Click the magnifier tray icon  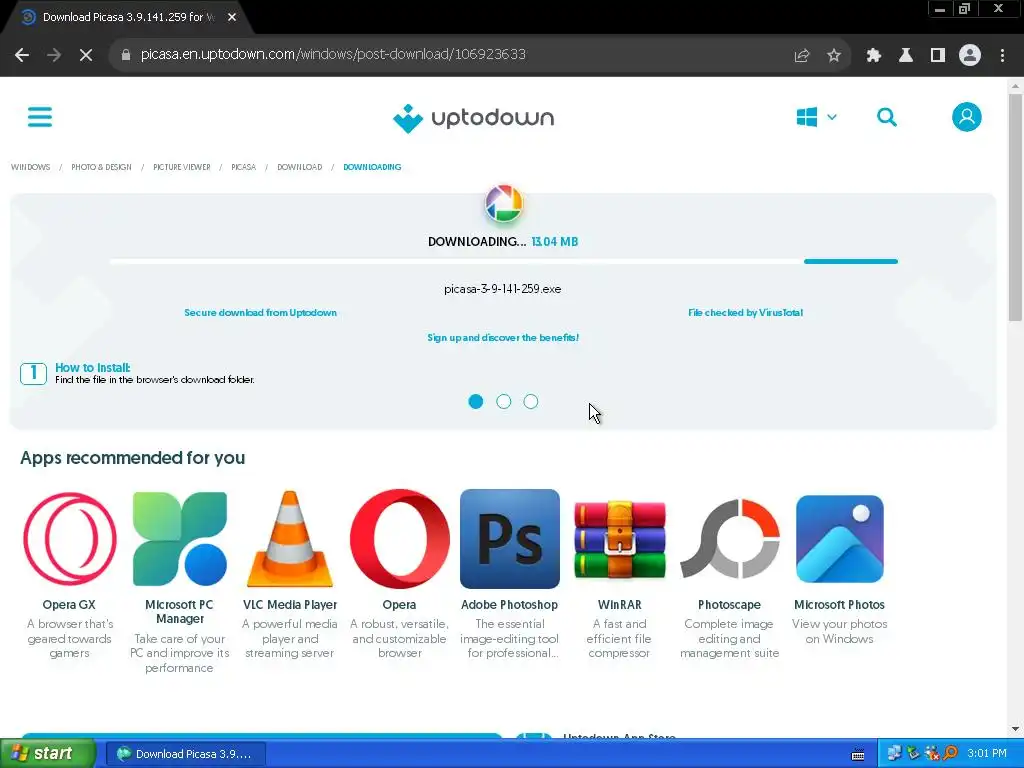tap(950, 754)
